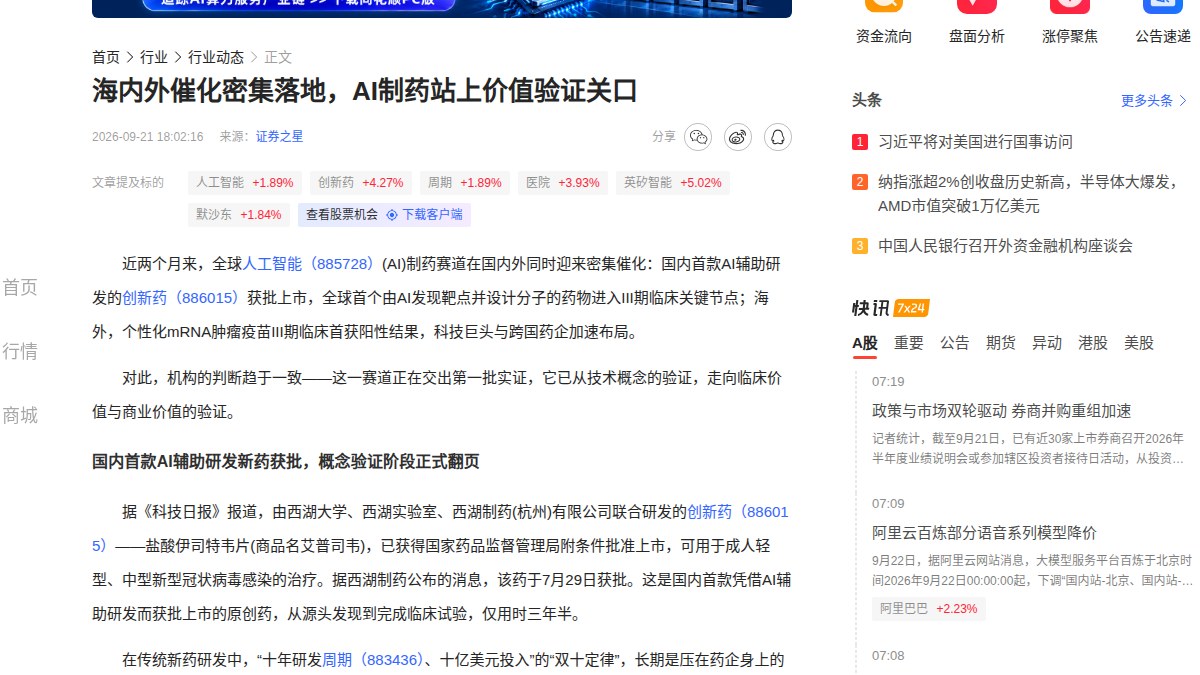Click the 默沙东 +1.84% stock tag

coord(239,214)
